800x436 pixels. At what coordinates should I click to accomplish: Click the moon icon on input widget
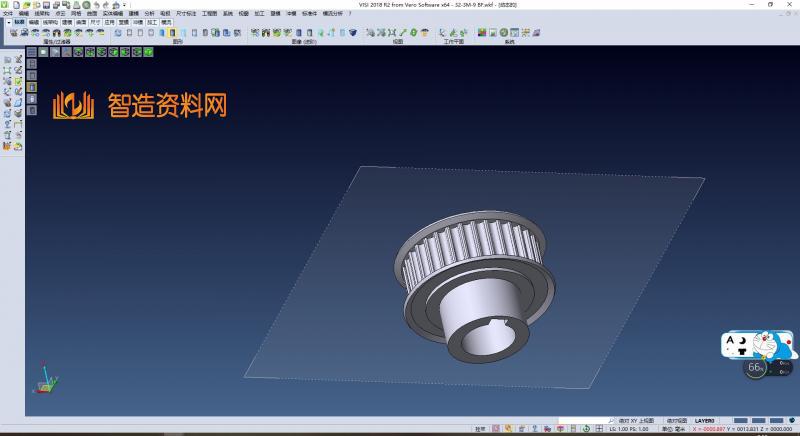tap(743, 340)
